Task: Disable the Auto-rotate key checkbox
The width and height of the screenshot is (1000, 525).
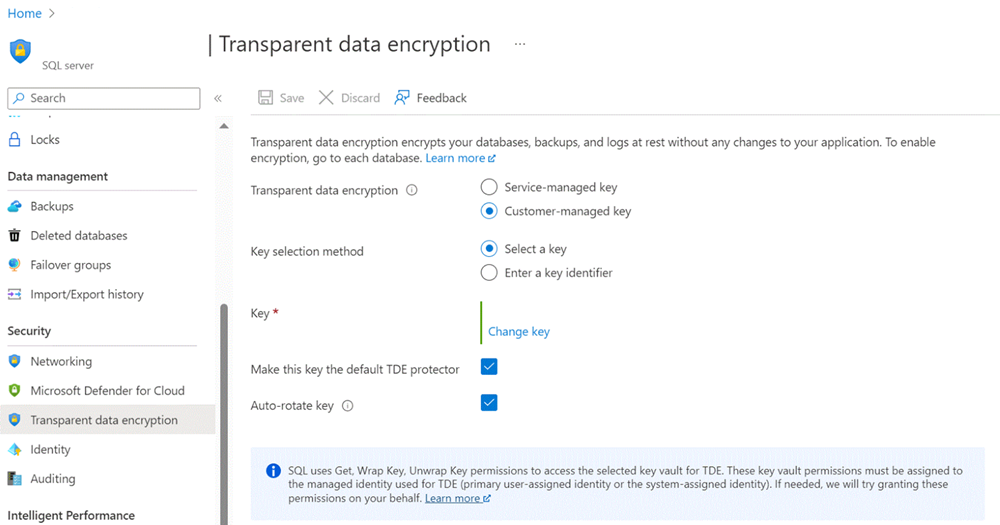Action: [489, 403]
